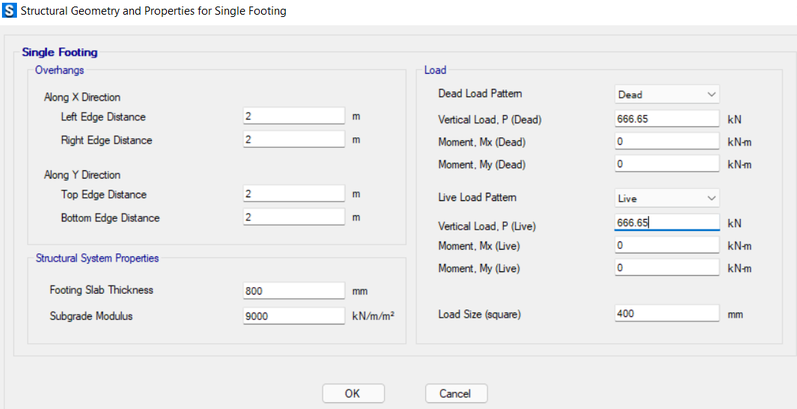Select the Right Edge Distance field
The image size is (797, 409).
(294, 139)
